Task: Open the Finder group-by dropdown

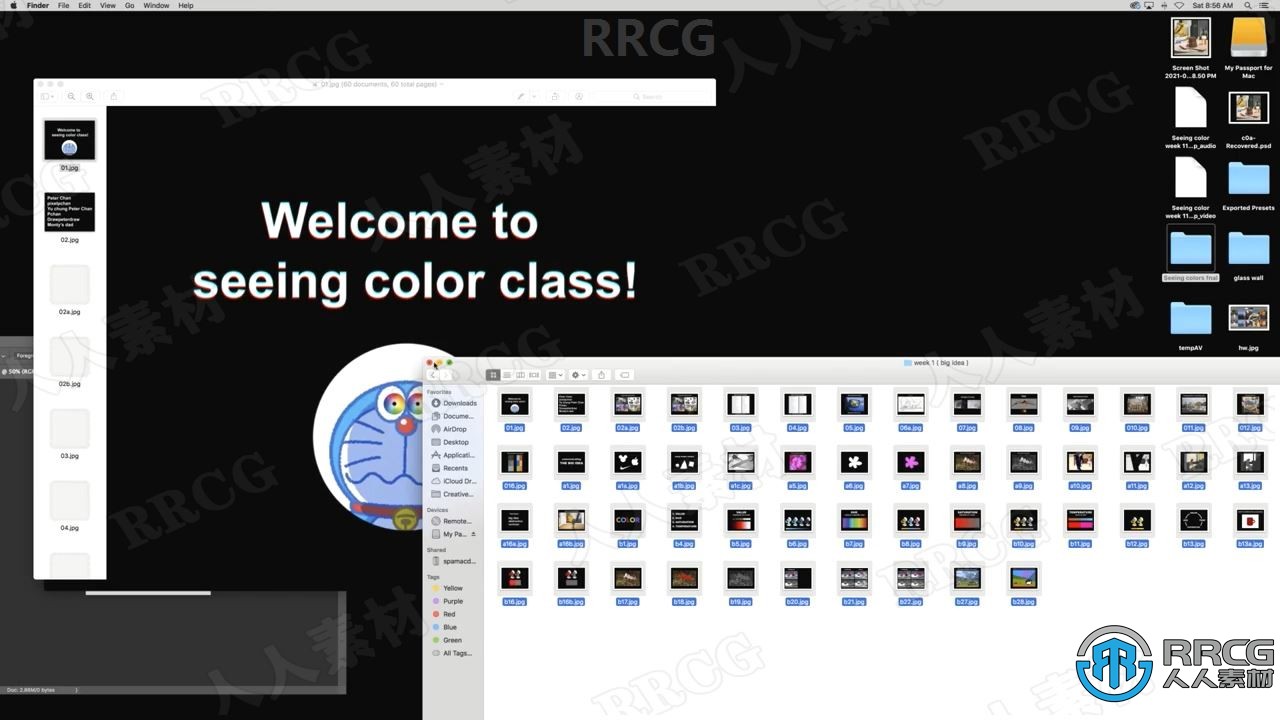Action: coord(554,375)
